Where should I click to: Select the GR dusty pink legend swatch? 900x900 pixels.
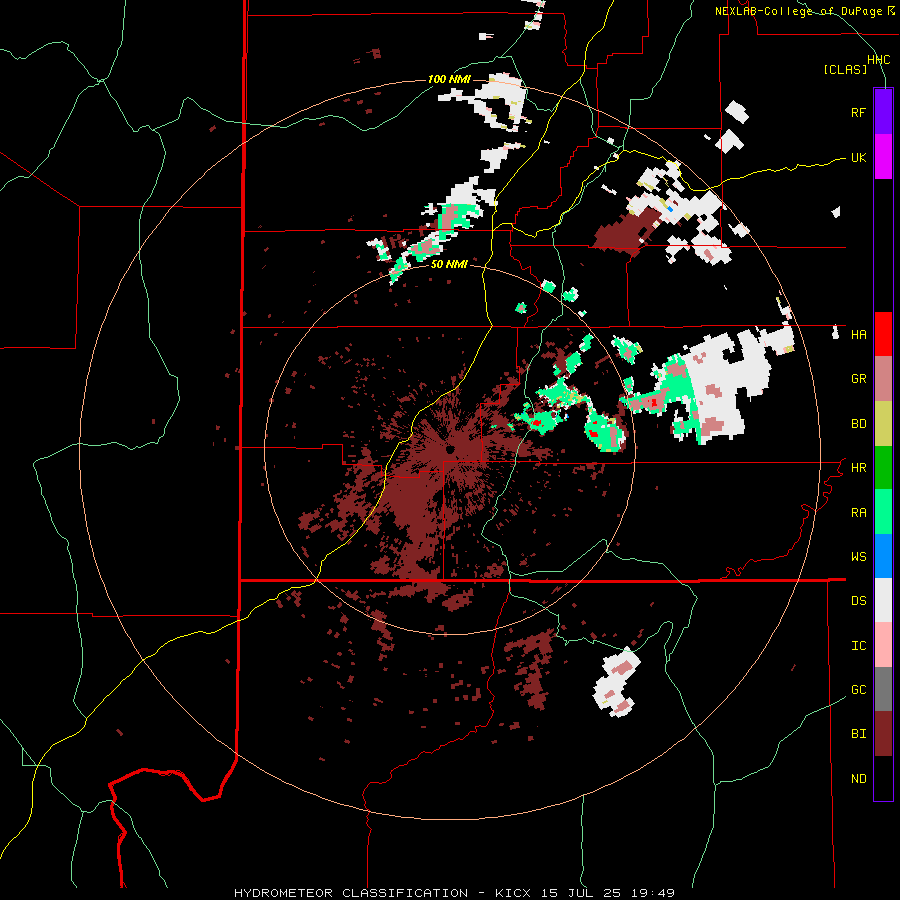(x=883, y=378)
